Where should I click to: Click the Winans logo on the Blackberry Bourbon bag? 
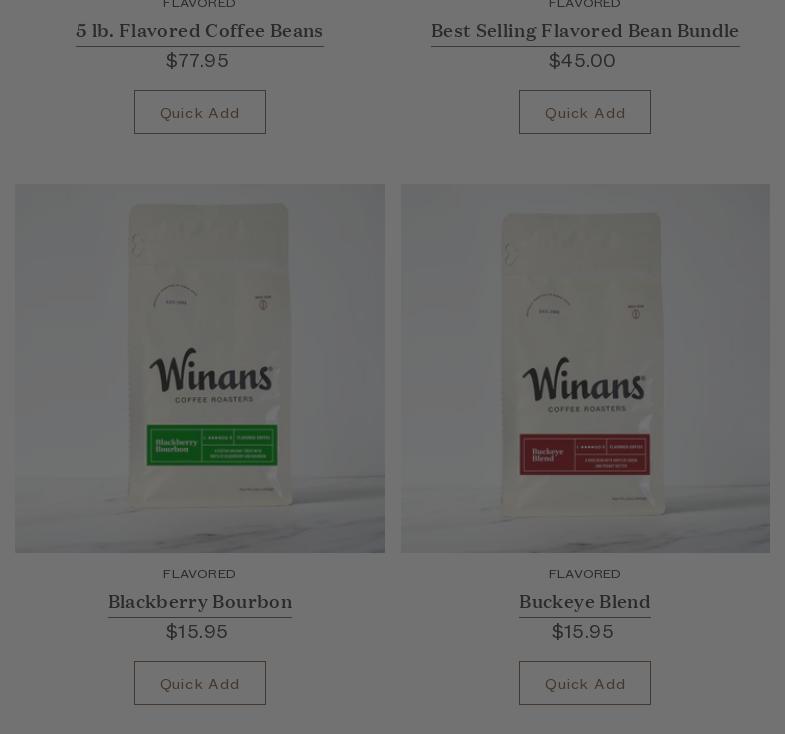(211, 375)
